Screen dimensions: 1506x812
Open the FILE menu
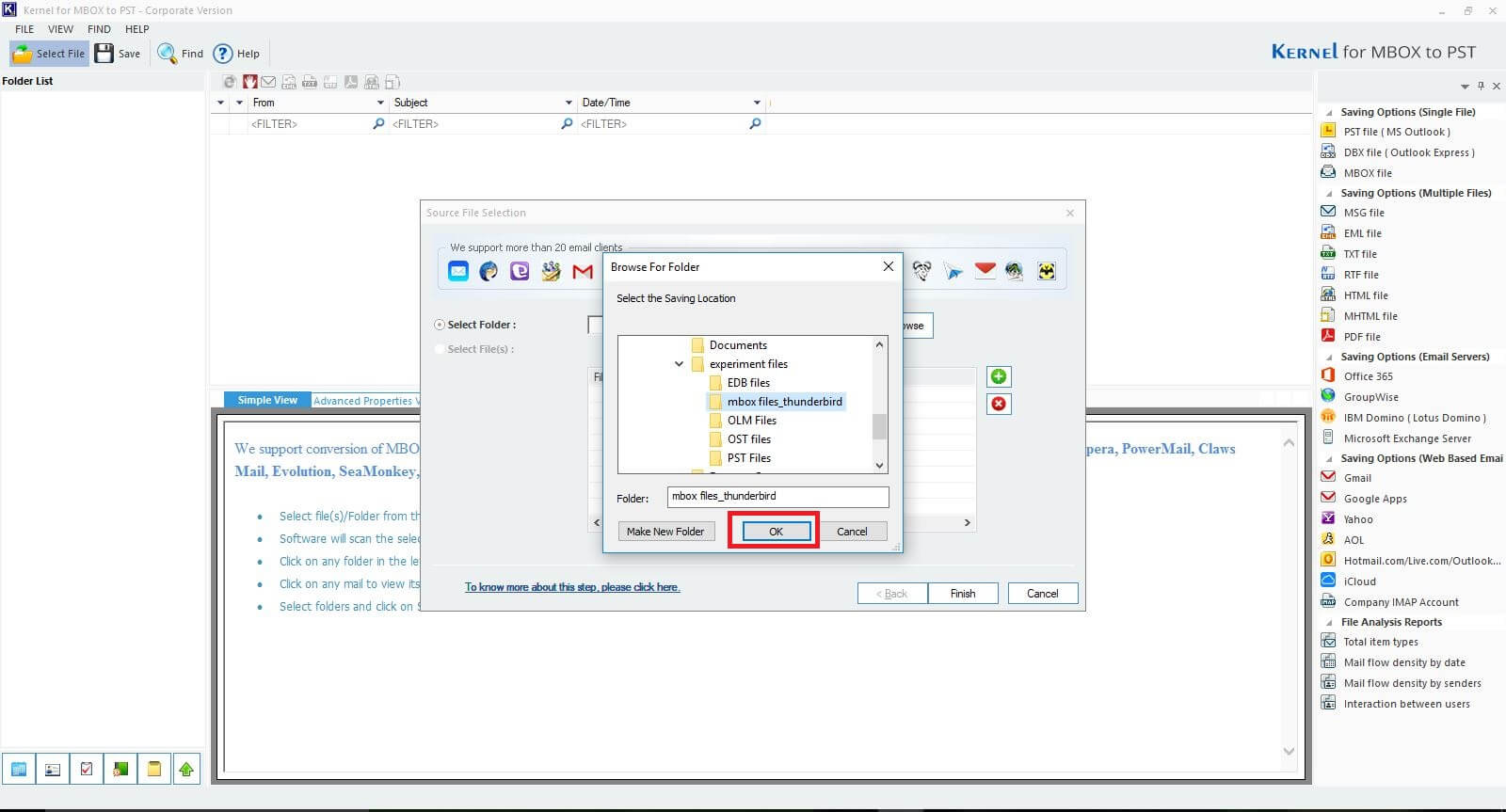24,29
